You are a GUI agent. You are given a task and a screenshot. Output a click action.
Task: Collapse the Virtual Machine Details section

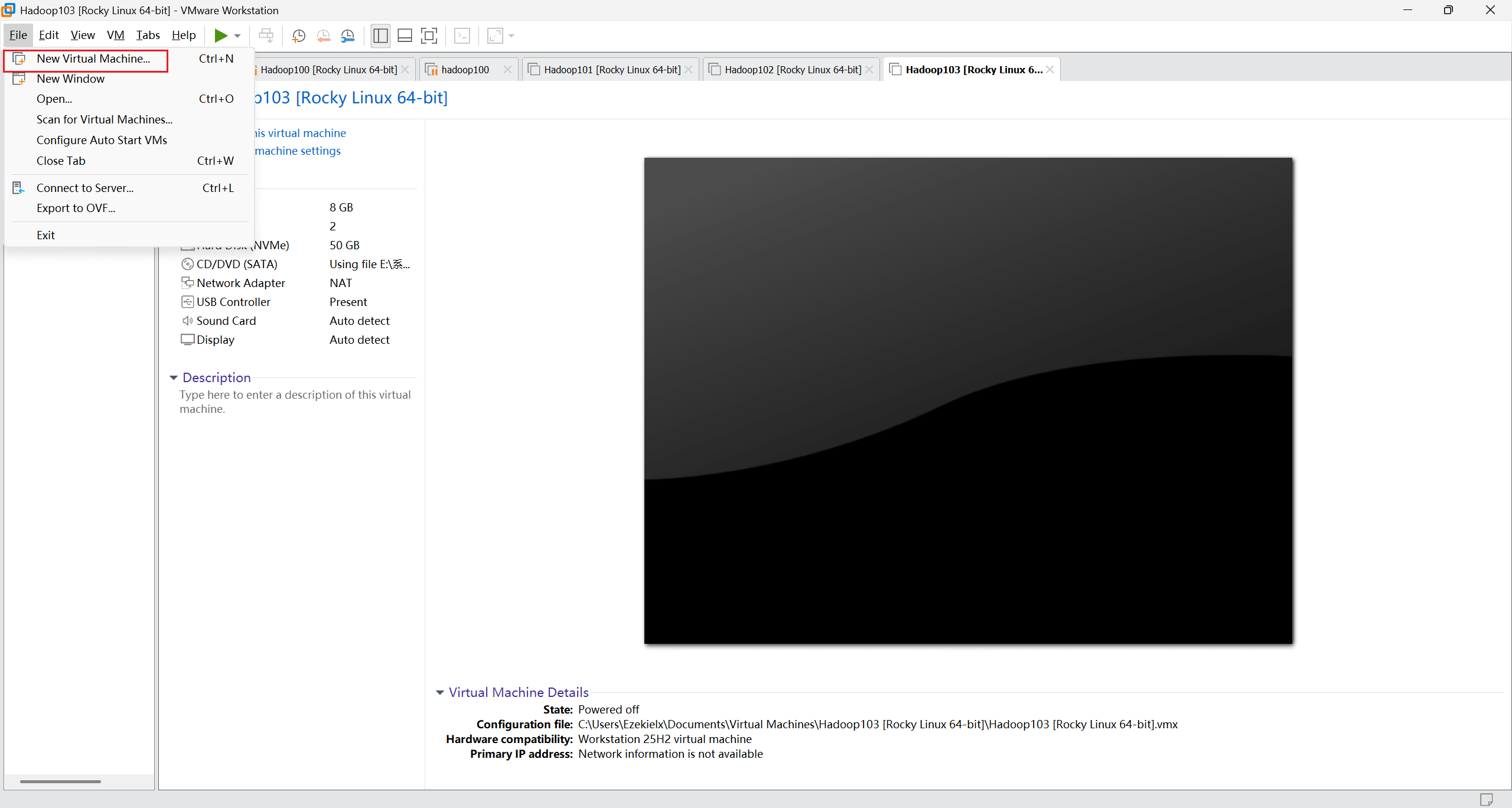(440, 693)
